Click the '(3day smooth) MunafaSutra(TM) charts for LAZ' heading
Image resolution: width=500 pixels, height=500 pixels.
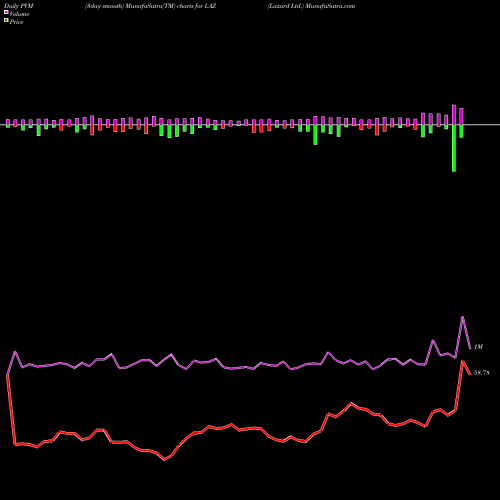click(150, 6)
